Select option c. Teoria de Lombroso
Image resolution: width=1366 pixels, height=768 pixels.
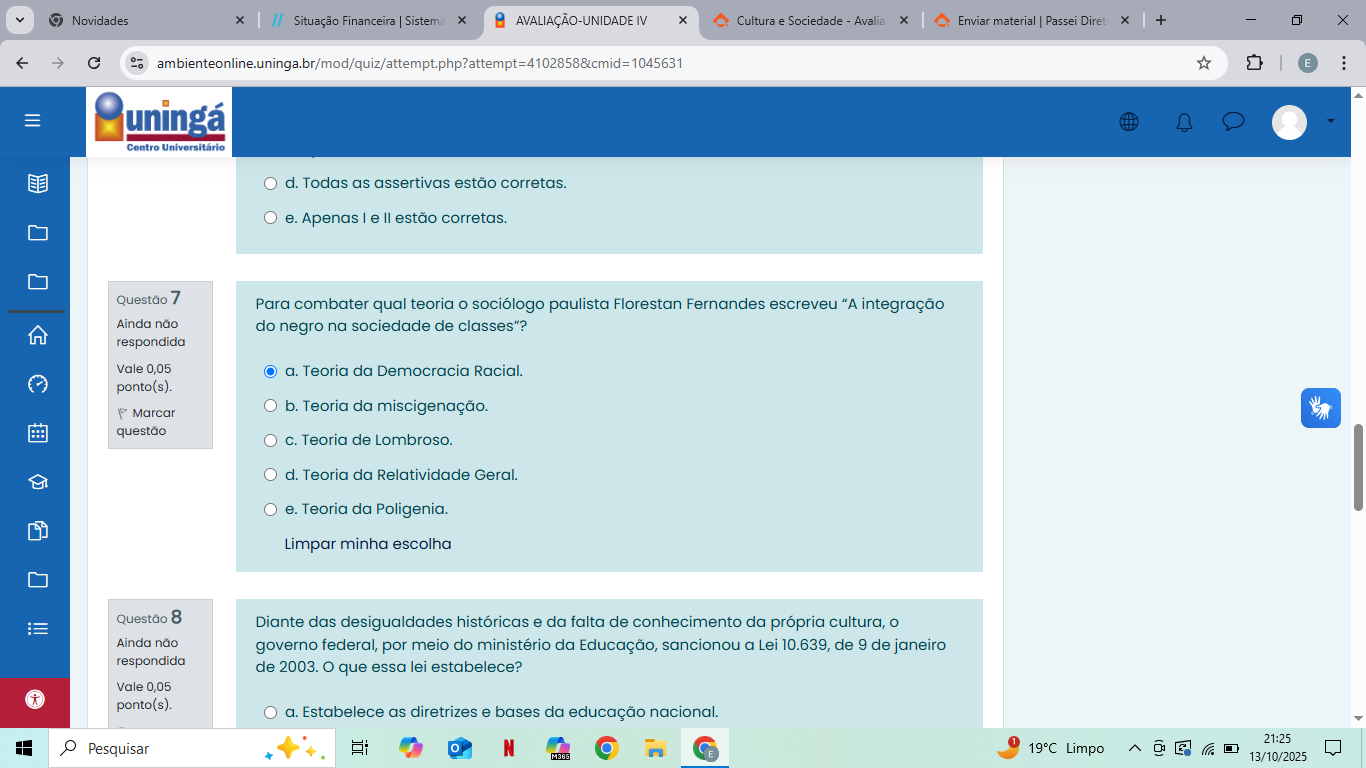(x=270, y=440)
